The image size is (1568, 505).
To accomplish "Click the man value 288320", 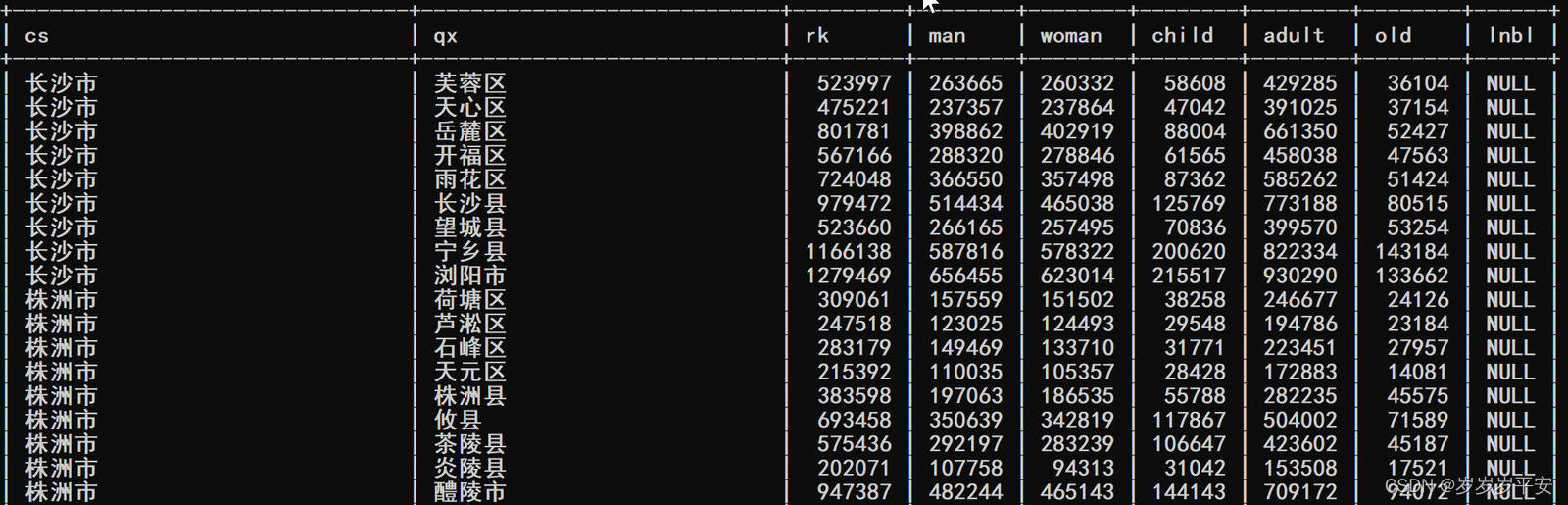I will click(966, 156).
